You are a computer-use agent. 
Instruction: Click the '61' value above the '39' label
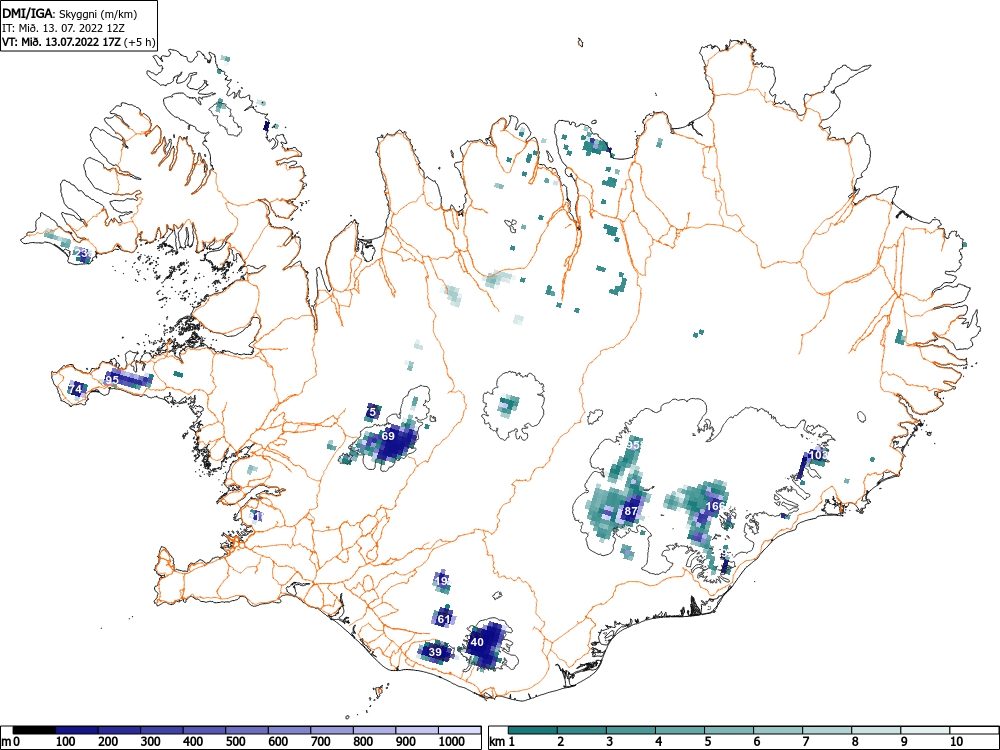444,619
